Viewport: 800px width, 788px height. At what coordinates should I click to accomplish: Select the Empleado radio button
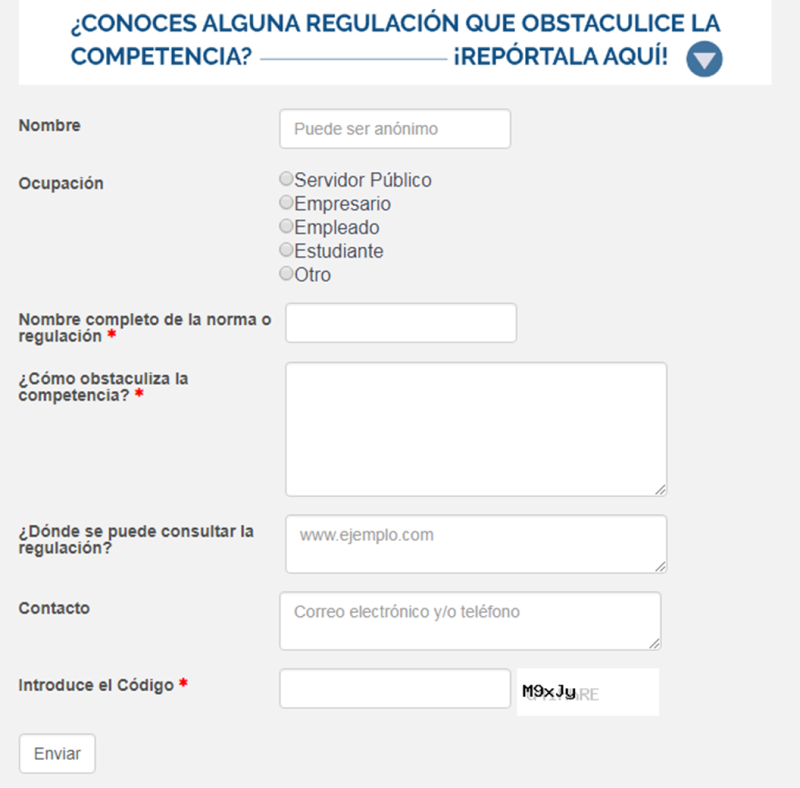tap(286, 226)
